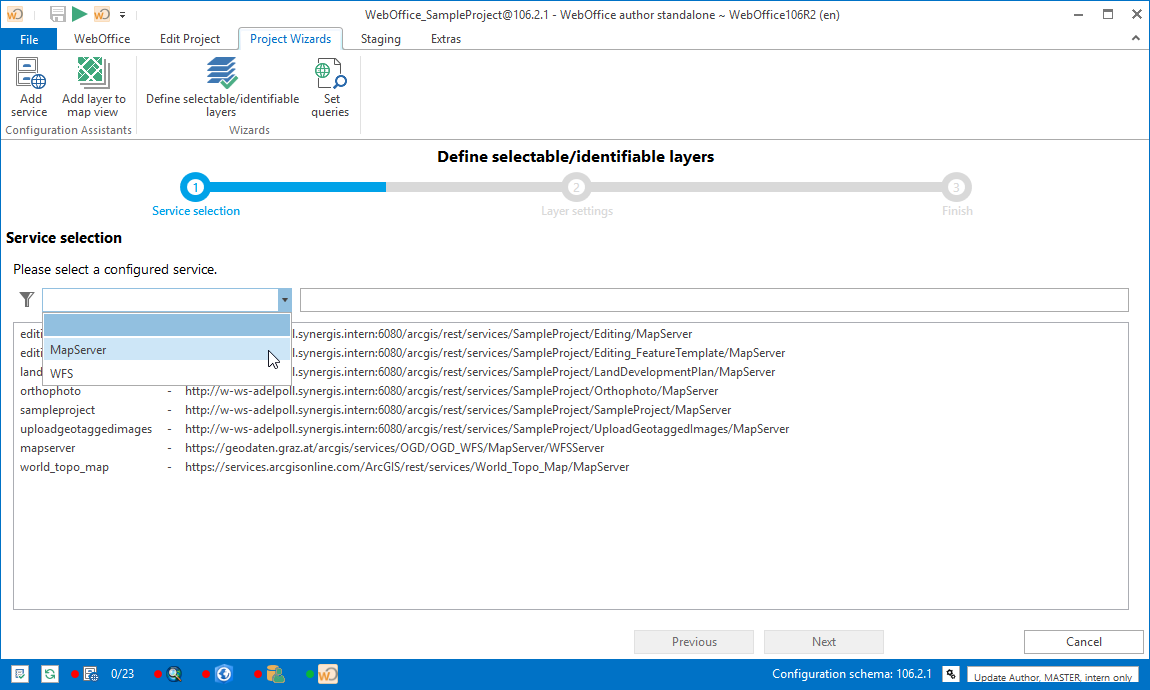The height and width of the screenshot is (690, 1150).
Task: Click the globe status icon in the status bar
Action: [x=224, y=673]
